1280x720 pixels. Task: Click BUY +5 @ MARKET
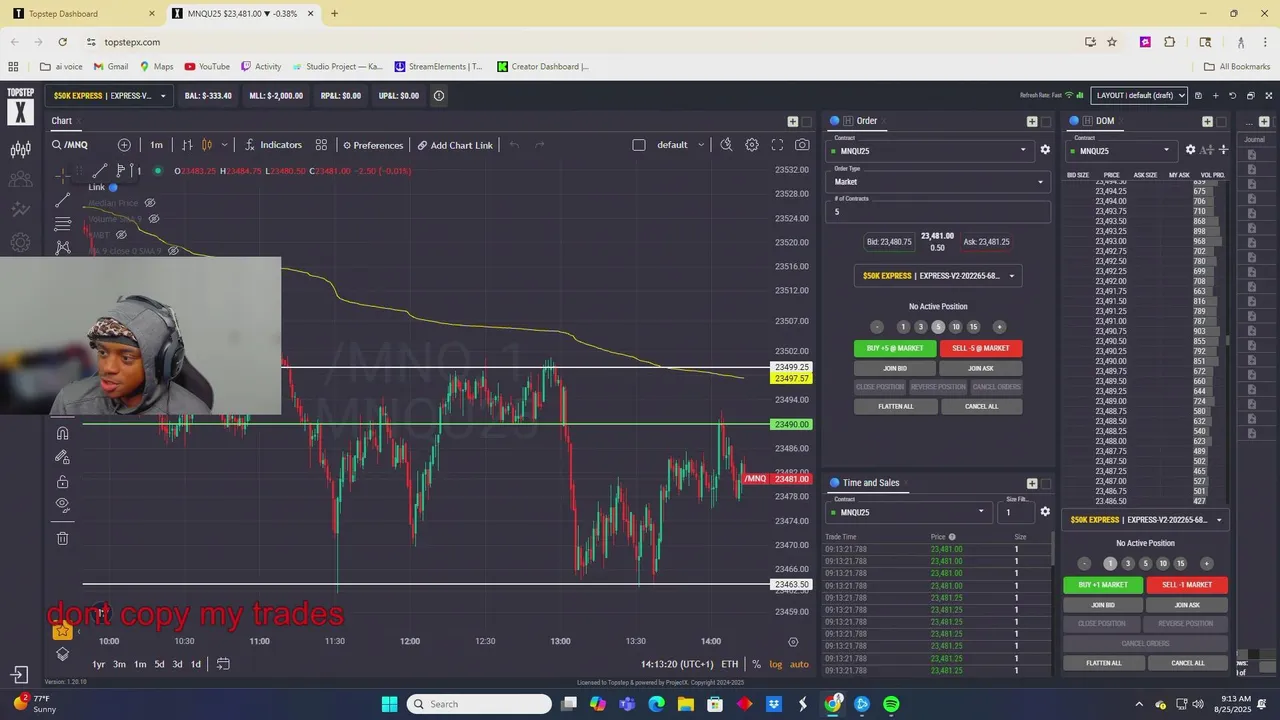(x=895, y=348)
